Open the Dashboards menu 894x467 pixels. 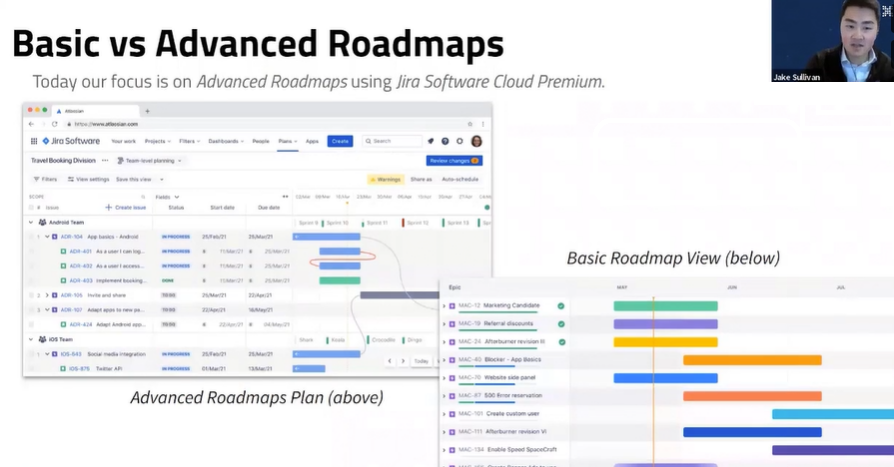coord(226,141)
